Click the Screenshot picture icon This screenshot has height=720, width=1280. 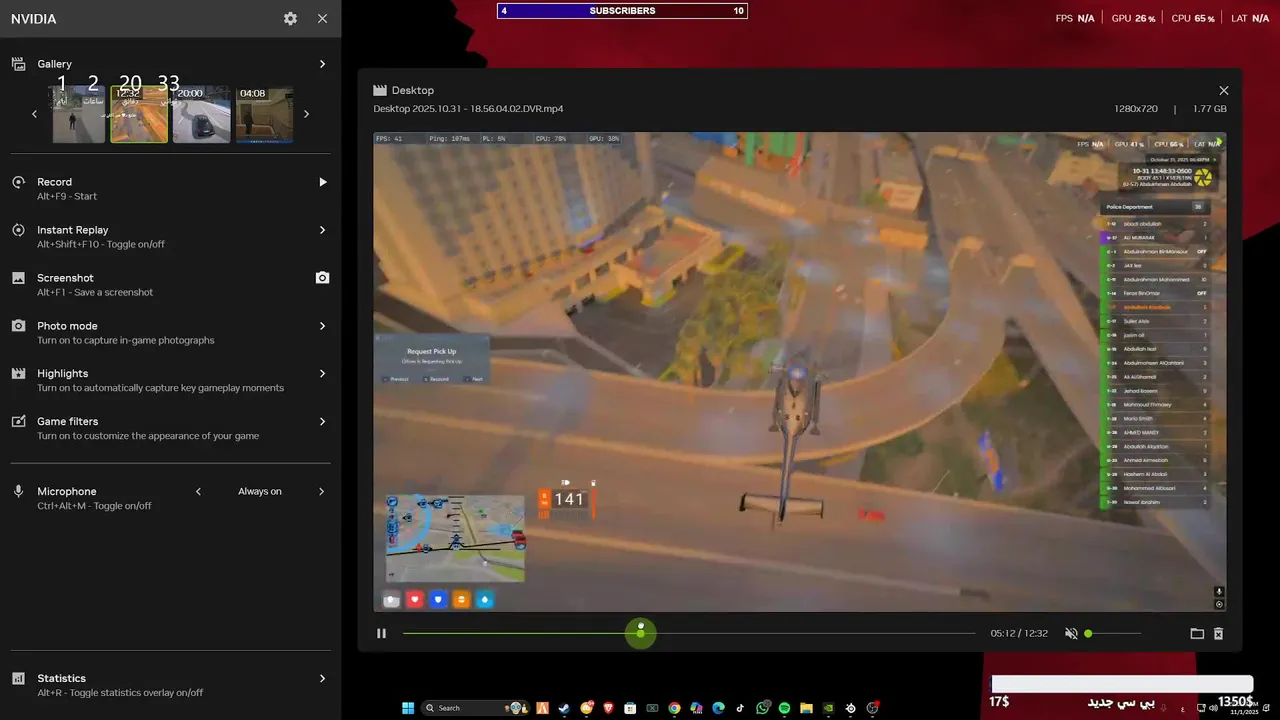pyautogui.click(x=18, y=278)
